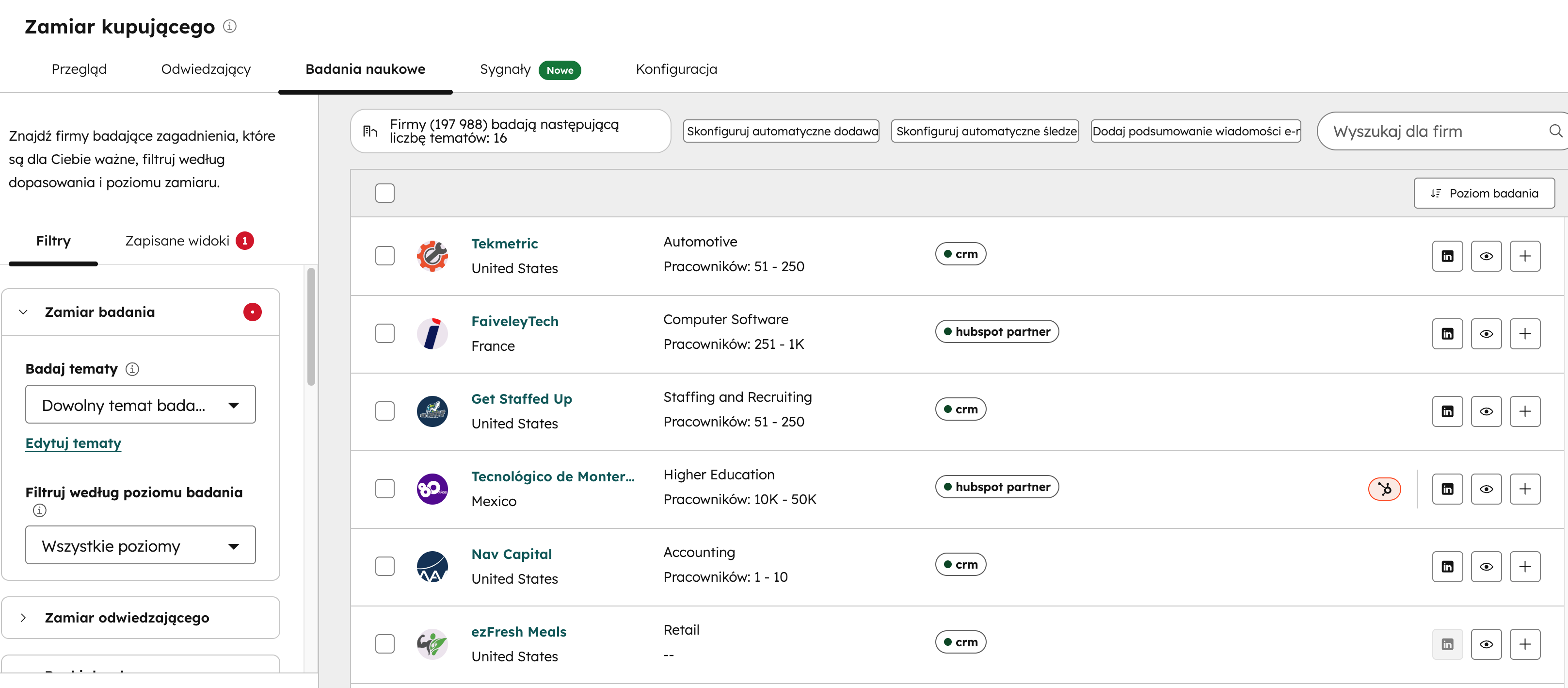This screenshot has width=1568, height=688.
Task: Click the magnifier icon in the company search
Action: tap(1556, 131)
